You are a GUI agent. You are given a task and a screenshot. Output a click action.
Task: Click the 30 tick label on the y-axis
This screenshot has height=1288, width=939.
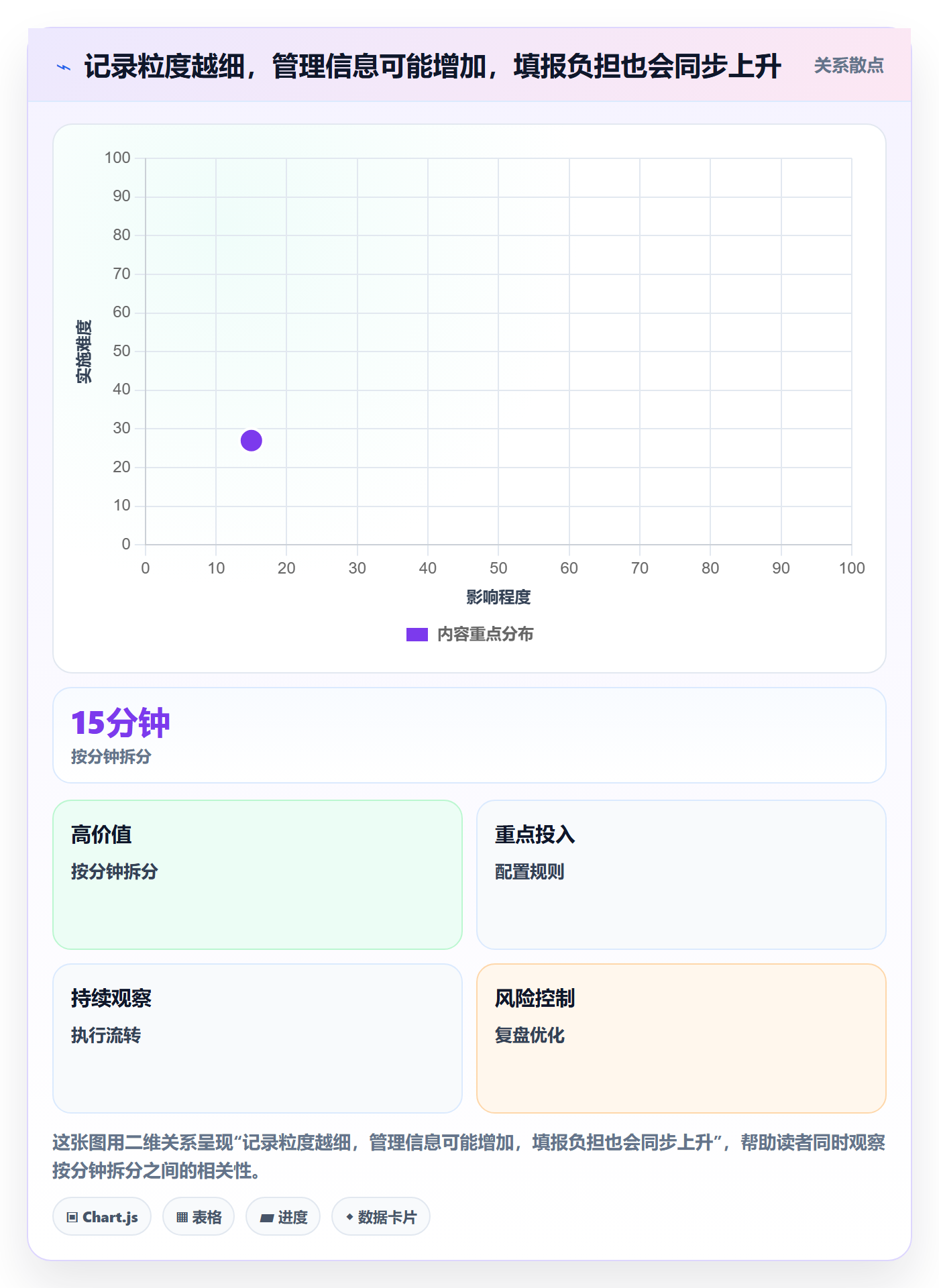point(121,428)
